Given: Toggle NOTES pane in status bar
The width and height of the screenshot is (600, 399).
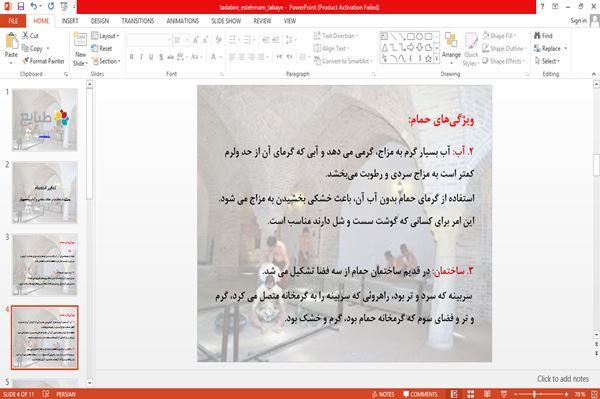Looking at the screenshot, I should click(x=383, y=394).
